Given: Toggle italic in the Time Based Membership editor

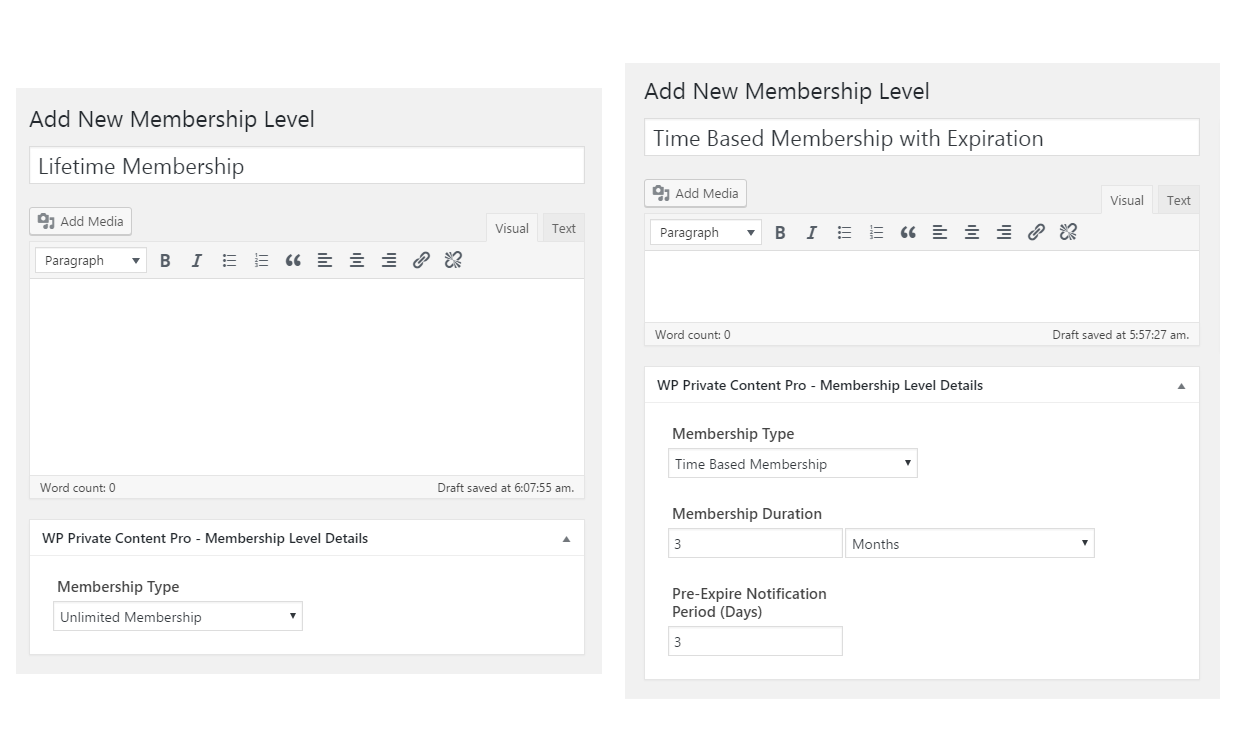Looking at the screenshot, I should click(812, 232).
